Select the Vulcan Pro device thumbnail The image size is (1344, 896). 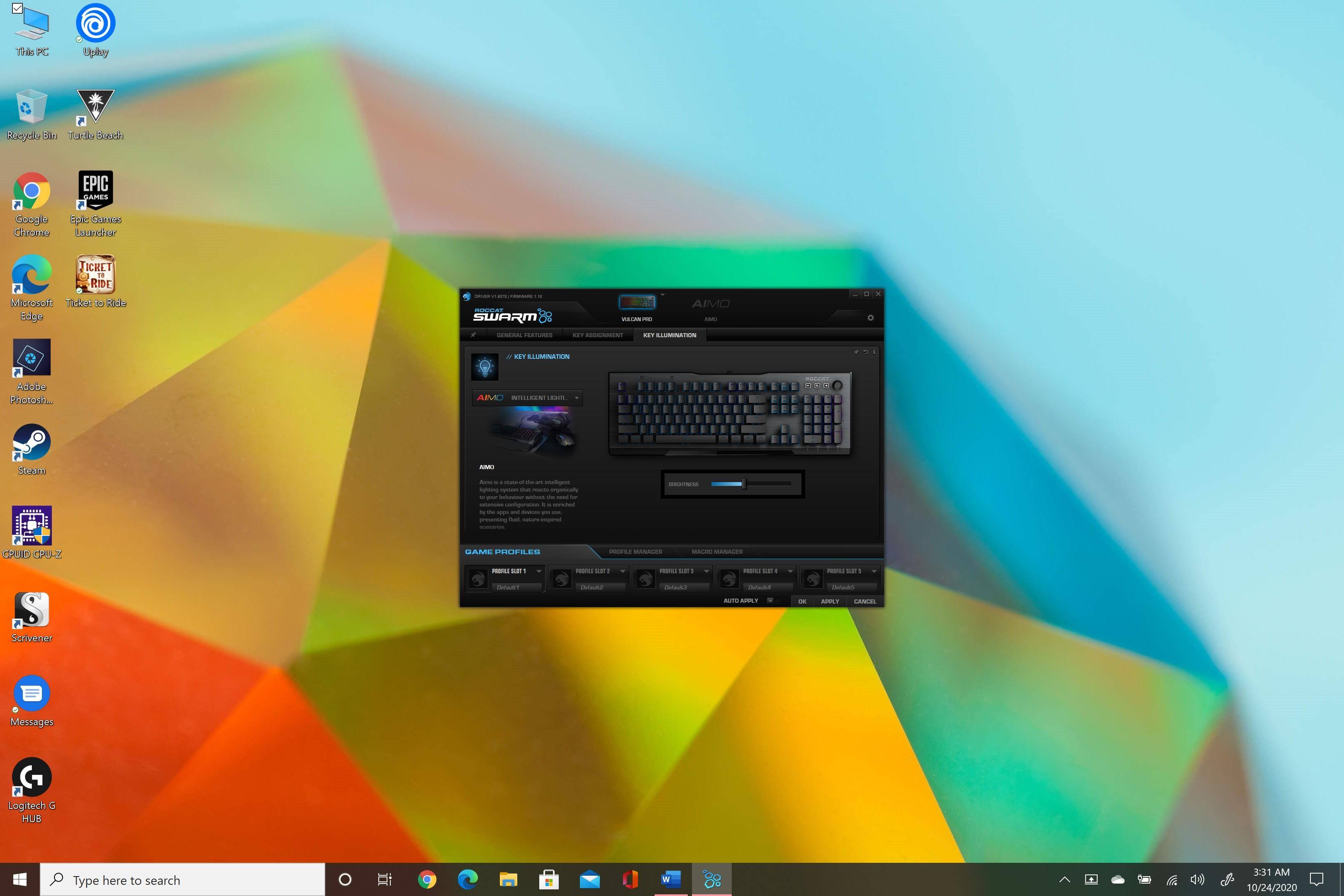tap(637, 302)
